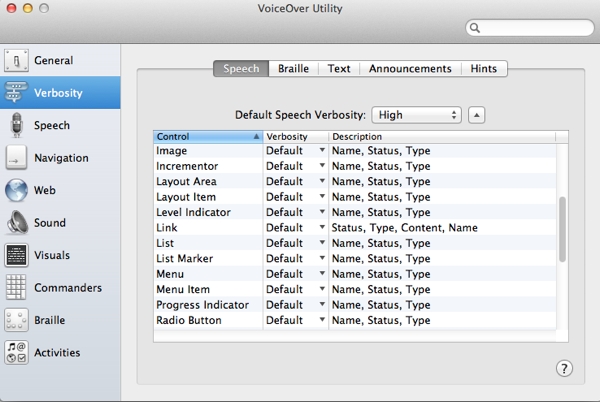
Task: Click the Verbosity column header
Action: coord(295,137)
